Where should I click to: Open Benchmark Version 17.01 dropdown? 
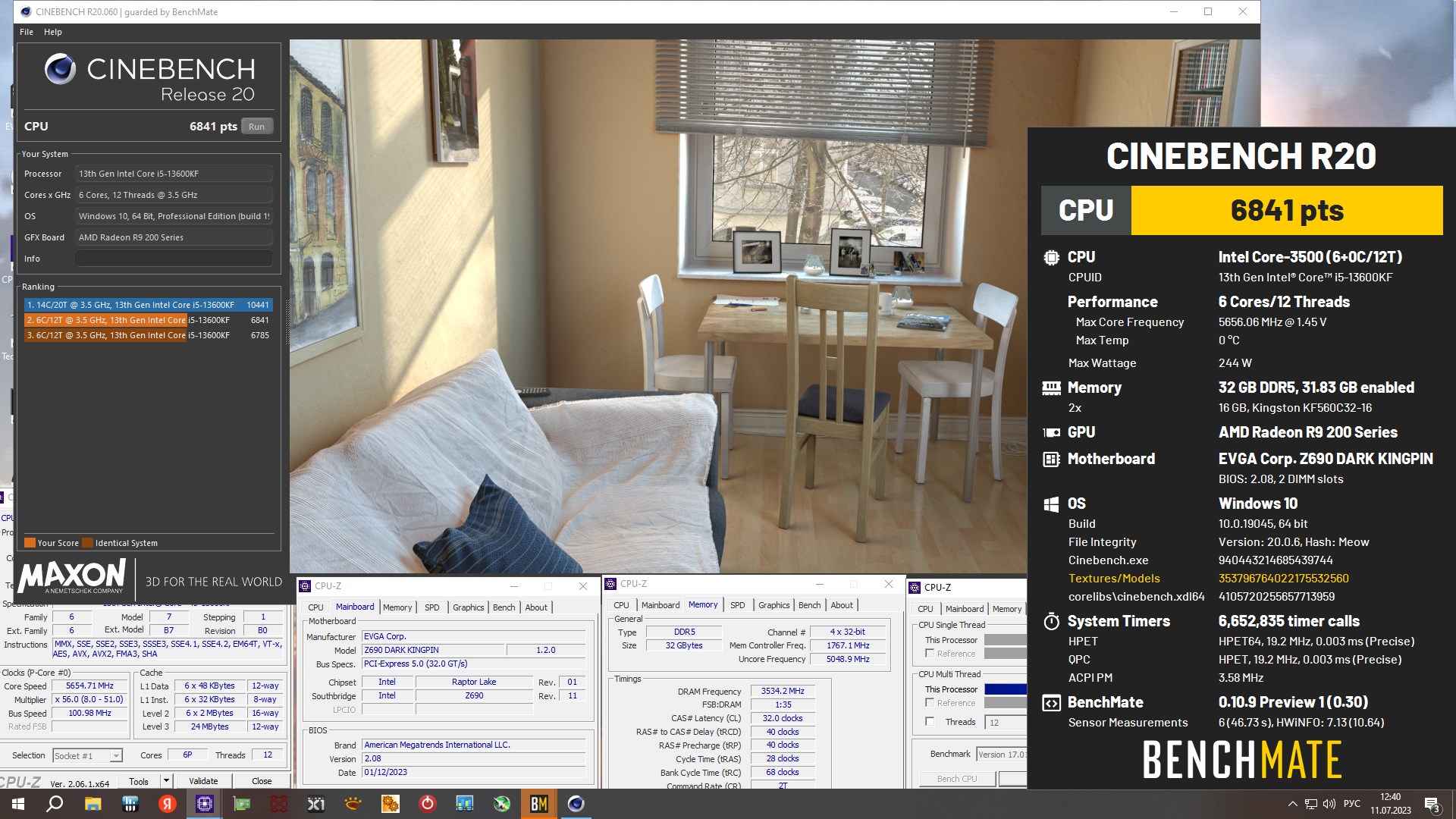[1001, 755]
